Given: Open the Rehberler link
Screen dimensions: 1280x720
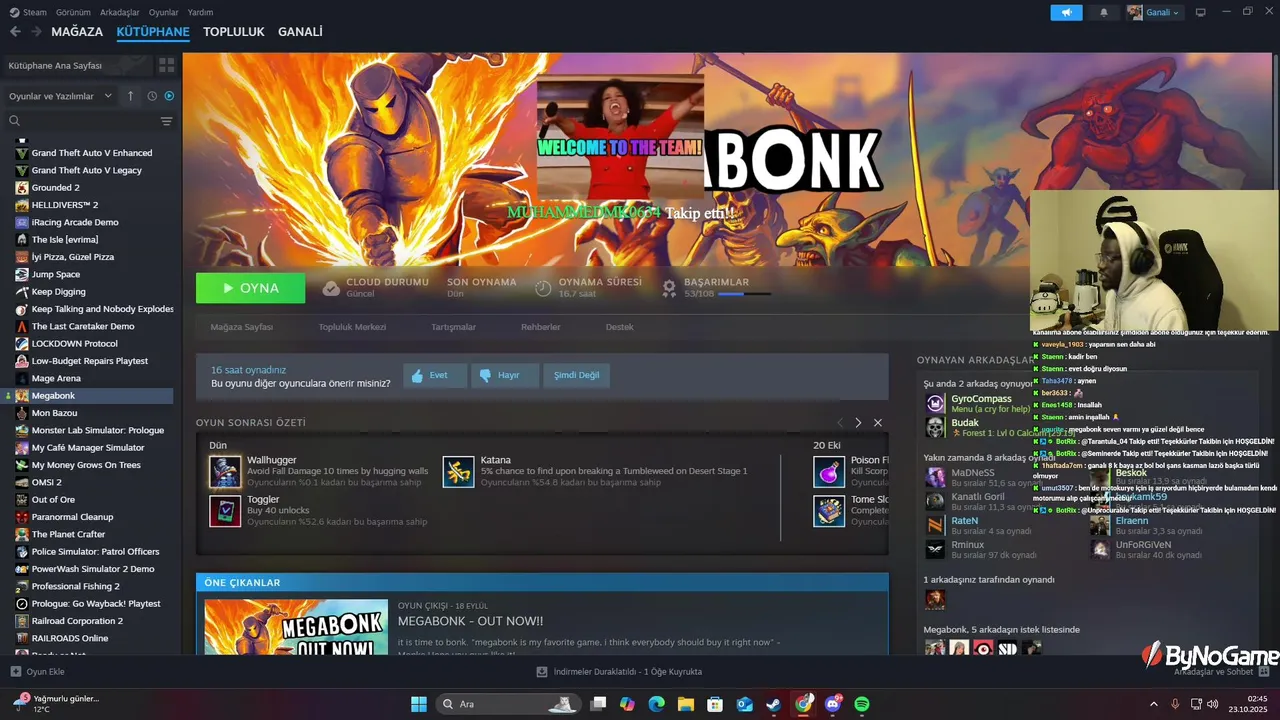Looking at the screenshot, I should click(540, 327).
